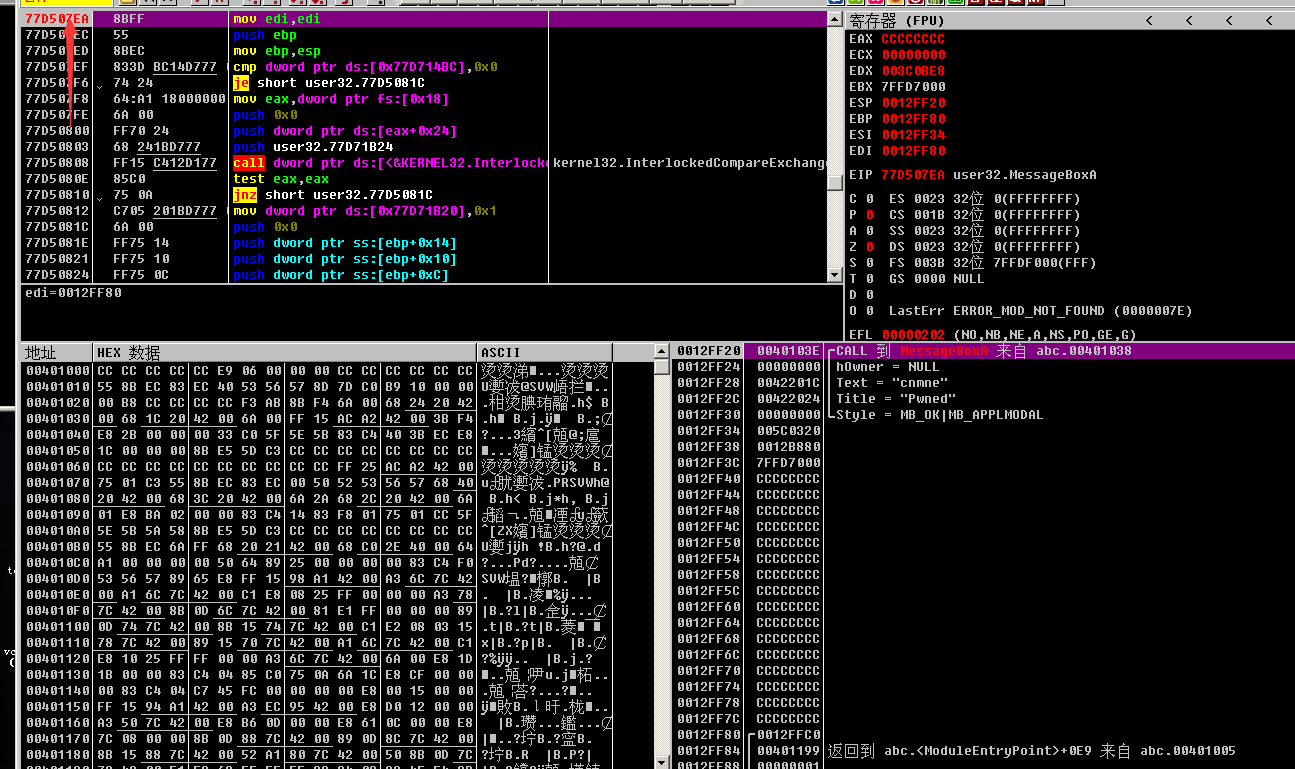
Task: Select the ESP register value 0012FF20
Action: pyautogui.click(x=912, y=103)
